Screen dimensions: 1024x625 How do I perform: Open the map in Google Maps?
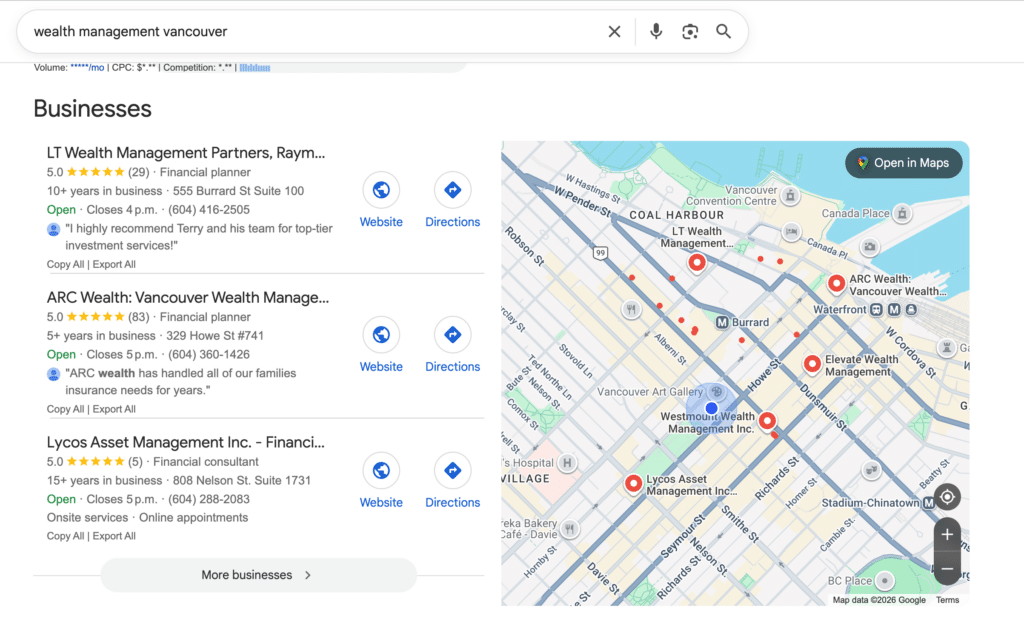[x=903, y=162]
